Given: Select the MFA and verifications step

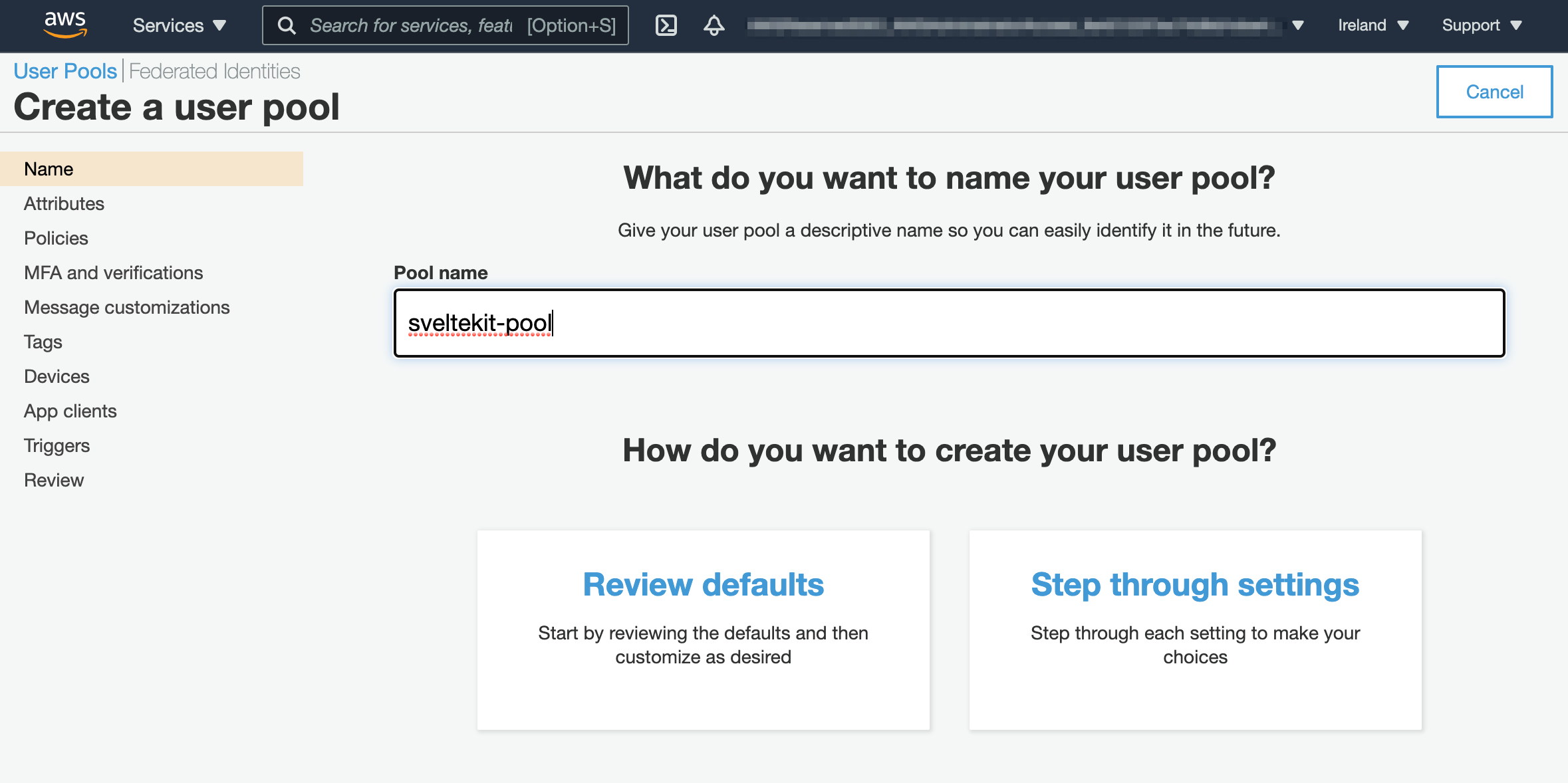Looking at the screenshot, I should pos(113,272).
